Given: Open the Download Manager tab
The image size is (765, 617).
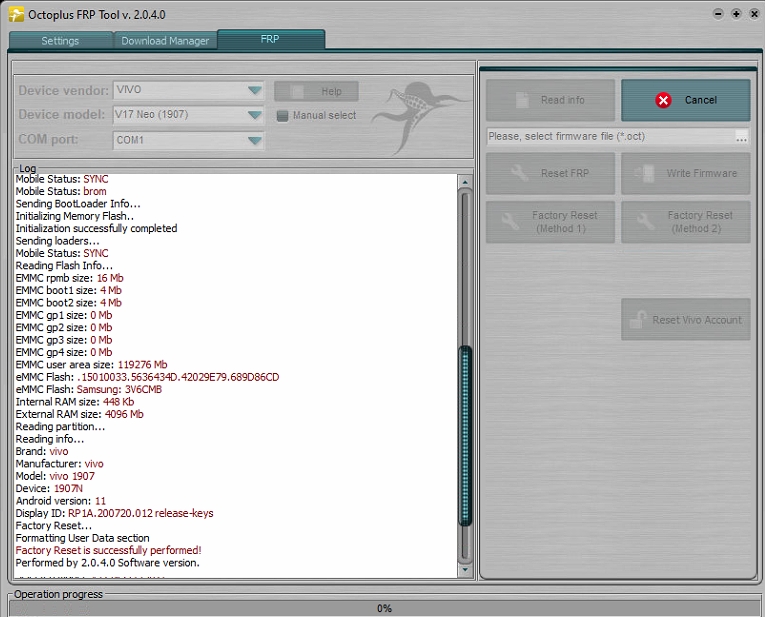Looking at the screenshot, I should (x=165, y=40).
